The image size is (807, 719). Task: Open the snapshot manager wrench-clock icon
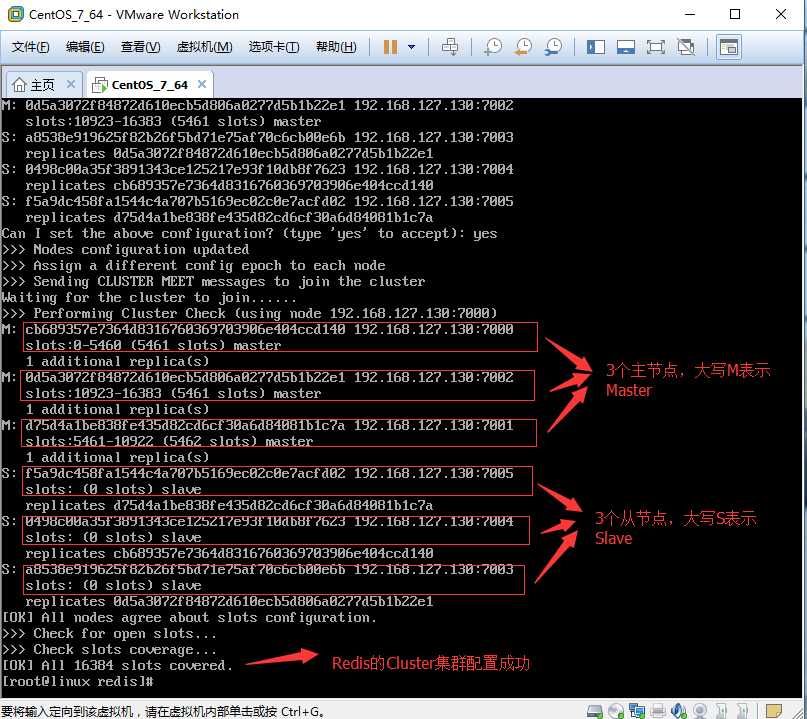[554, 47]
